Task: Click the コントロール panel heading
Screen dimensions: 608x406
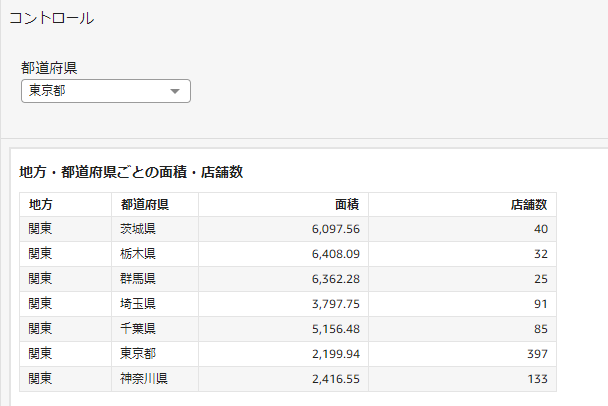Action: [52, 18]
